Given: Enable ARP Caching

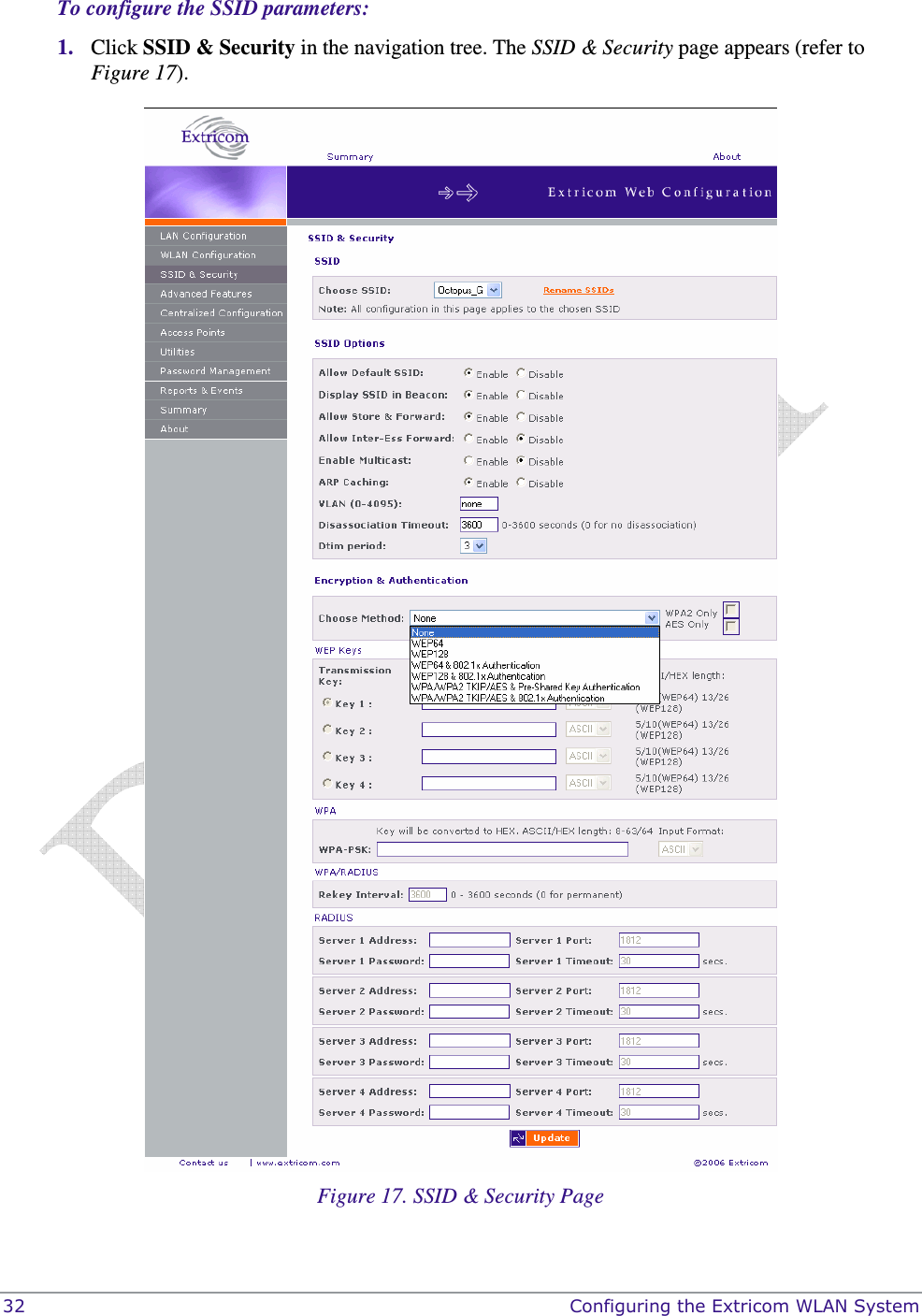Looking at the screenshot, I should 468,482.
